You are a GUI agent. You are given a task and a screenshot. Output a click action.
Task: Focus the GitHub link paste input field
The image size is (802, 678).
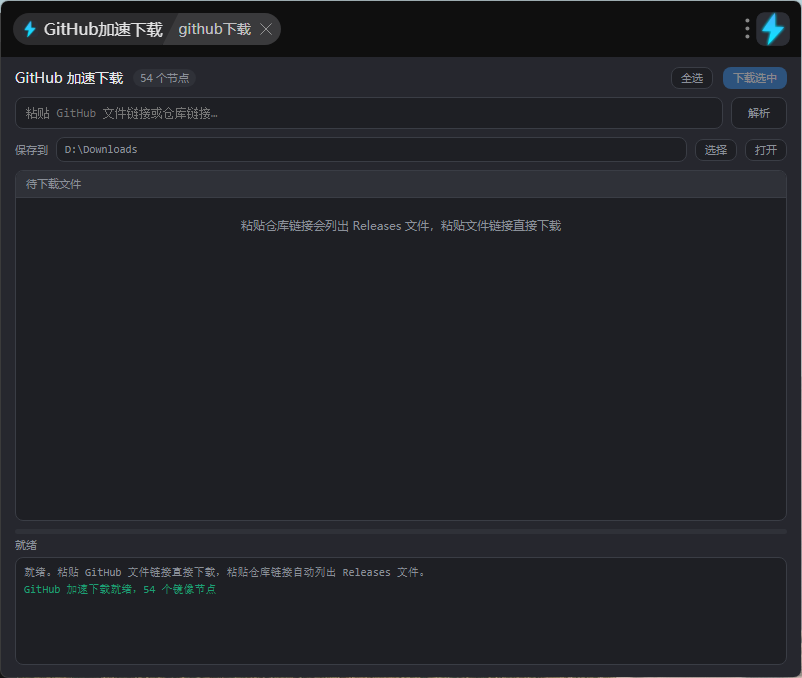(x=369, y=113)
